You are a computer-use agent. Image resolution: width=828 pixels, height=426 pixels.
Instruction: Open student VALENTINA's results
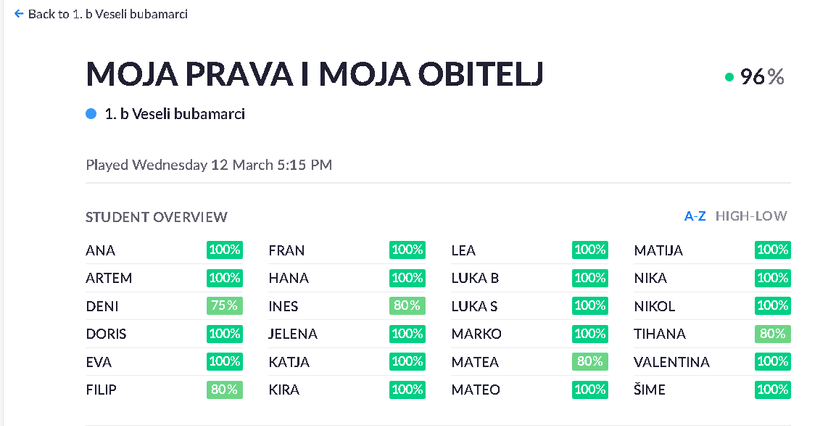(x=672, y=362)
